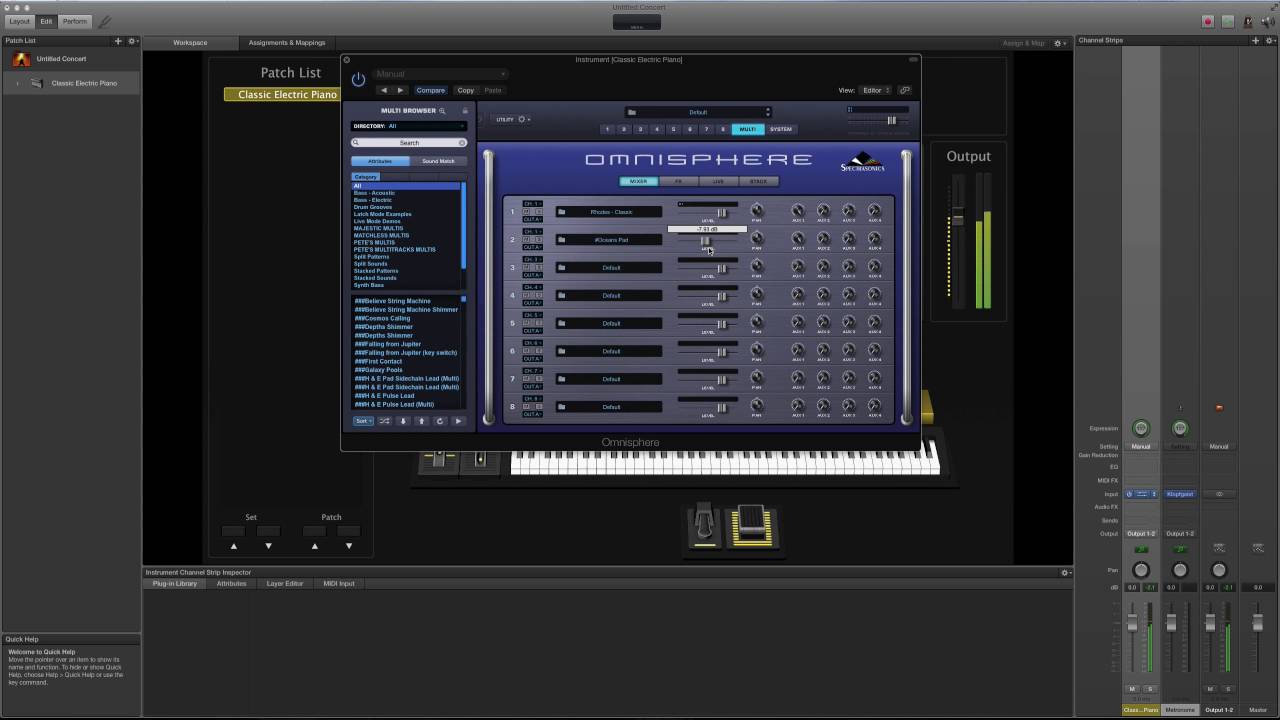Step the multi preset with the up/down arrows
Screen dimensions: 1280x720
[x=768, y=112]
